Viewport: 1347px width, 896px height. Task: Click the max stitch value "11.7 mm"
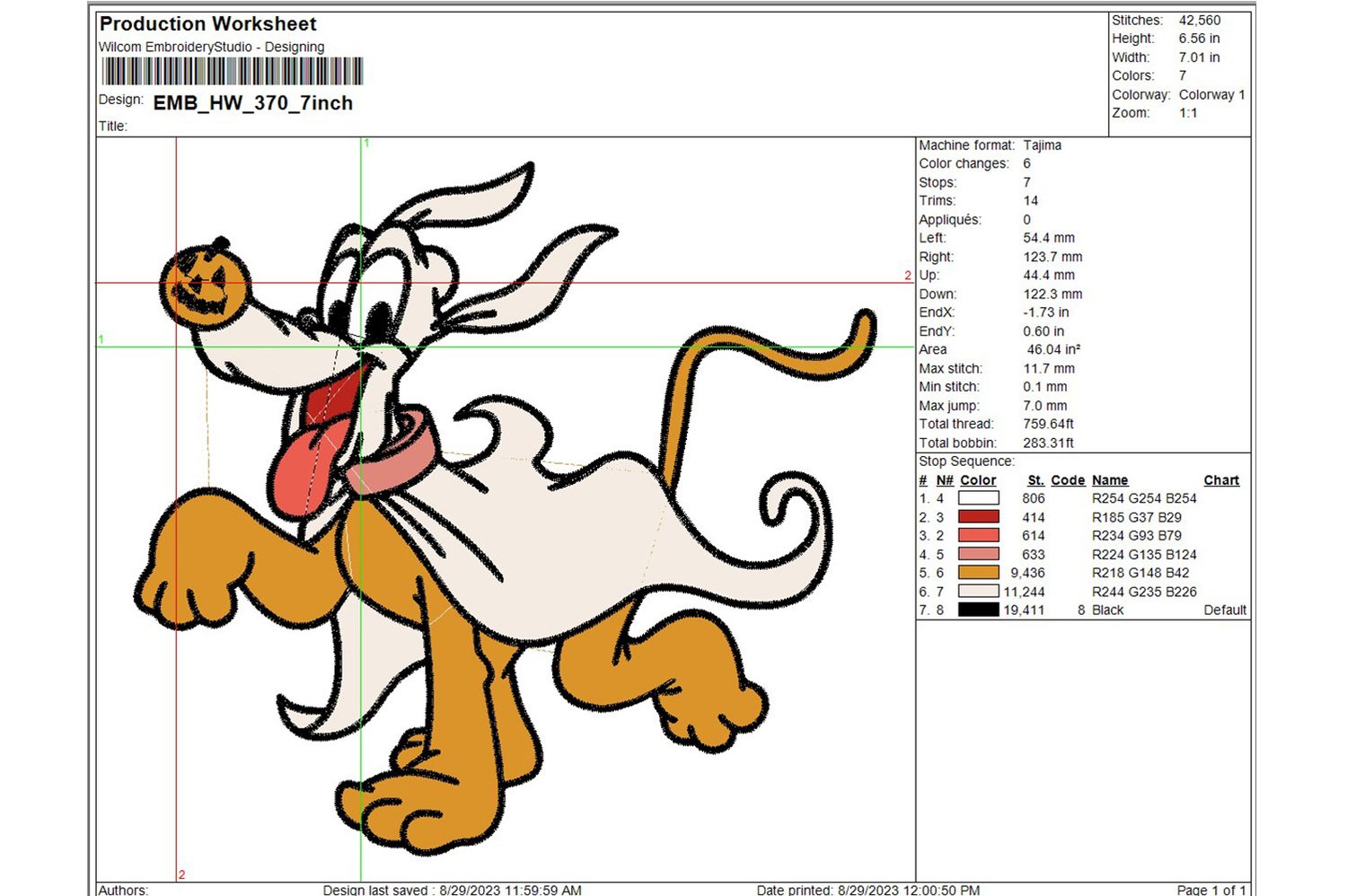click(x=1049, y=368)
